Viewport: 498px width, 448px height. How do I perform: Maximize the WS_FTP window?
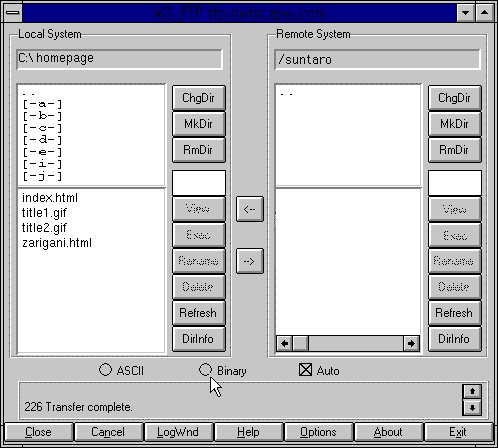484,13
